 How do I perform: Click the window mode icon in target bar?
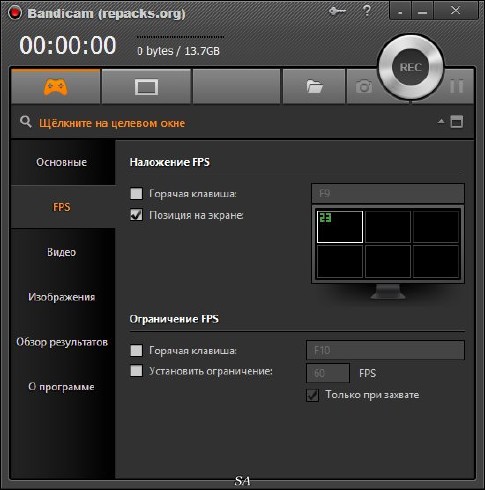point(457,122)
